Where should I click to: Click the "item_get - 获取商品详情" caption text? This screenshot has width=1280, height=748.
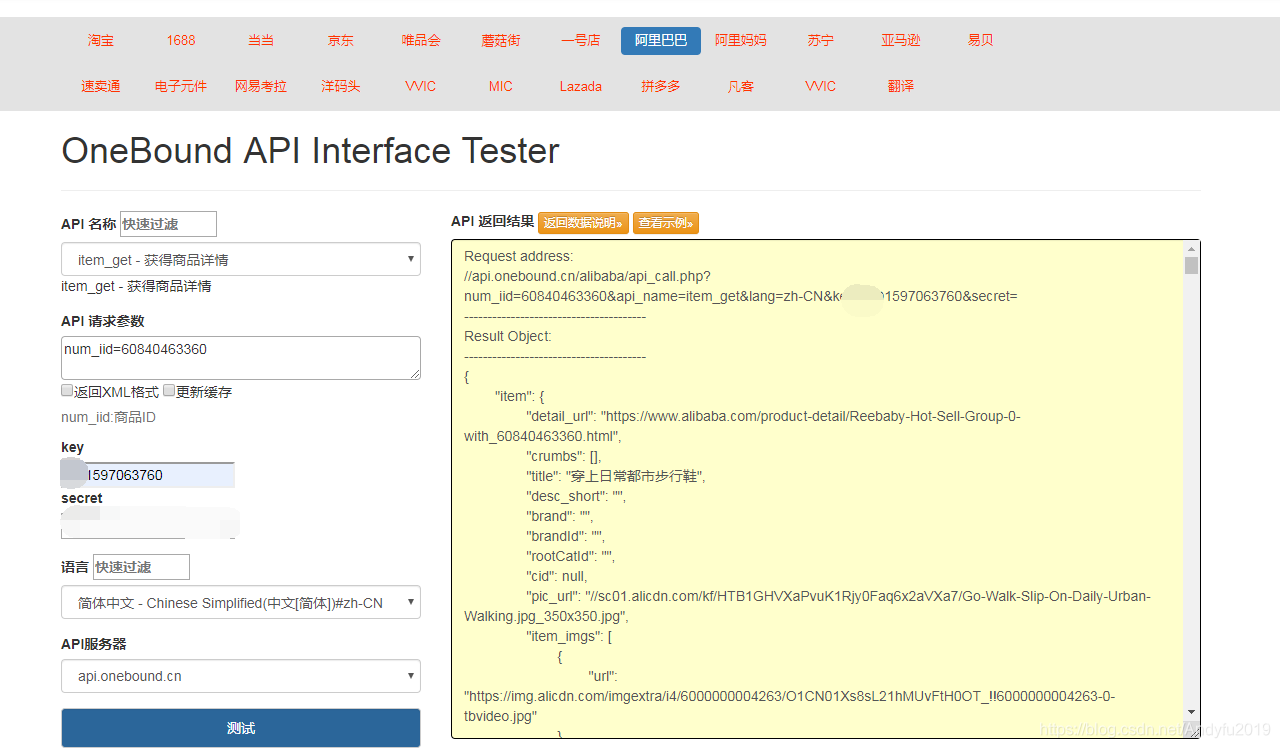pyautogui.click(x=136, y=286)
